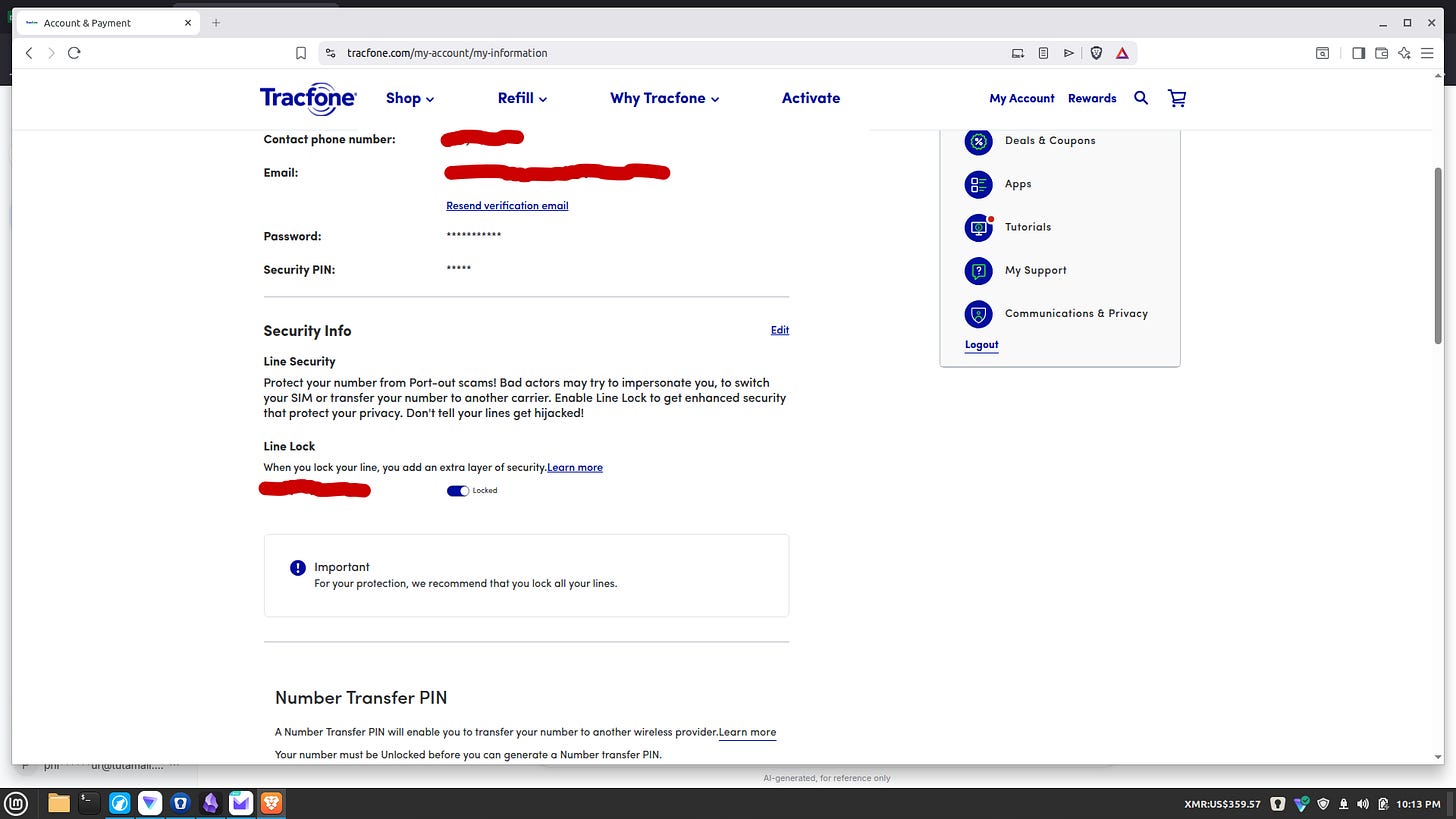The image size is (1456, 819).
Task: Click the browser forward arrow
Action: coord(51,53)
